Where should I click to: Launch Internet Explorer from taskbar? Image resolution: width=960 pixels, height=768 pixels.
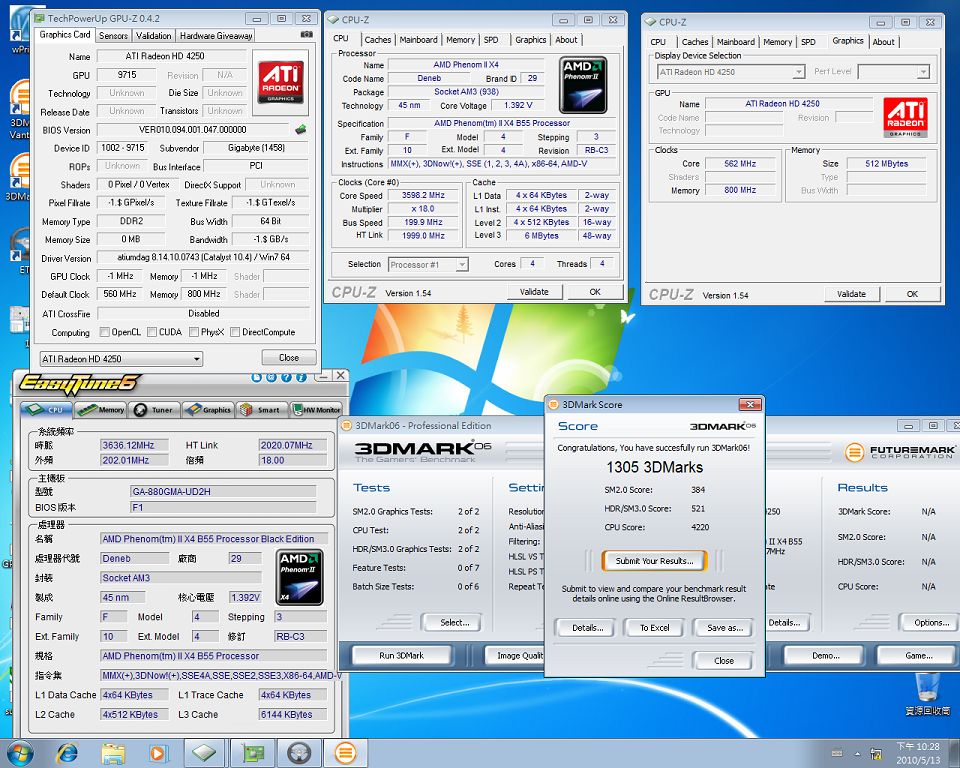click(x=67, y=753)
